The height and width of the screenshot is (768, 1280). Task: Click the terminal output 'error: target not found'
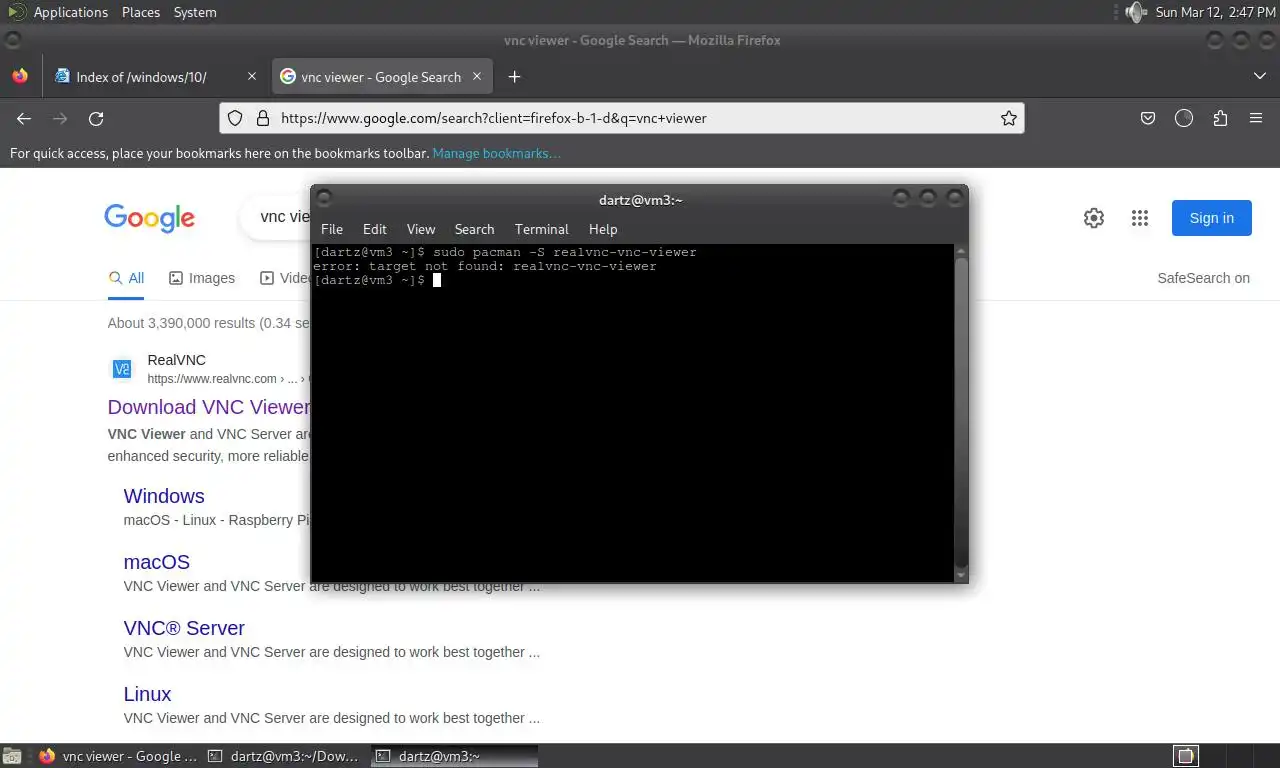coord(485,266)
